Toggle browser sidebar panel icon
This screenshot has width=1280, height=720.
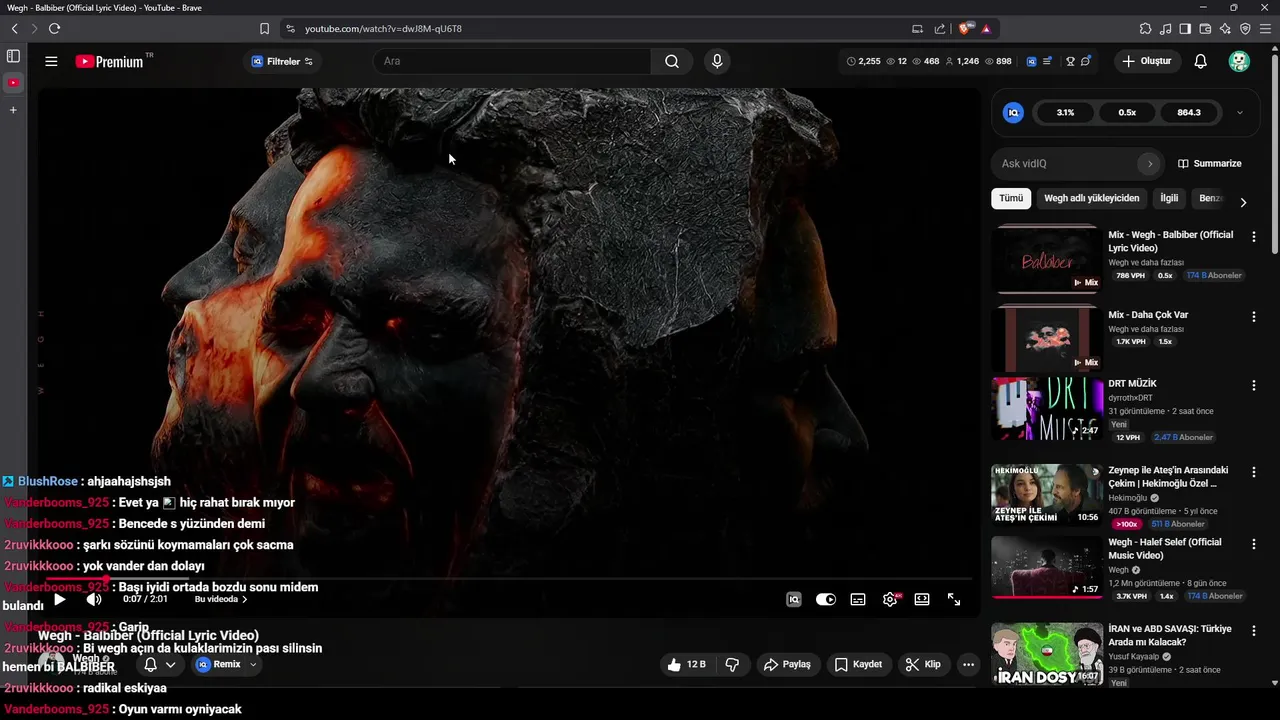click(x=1185, y=28)
